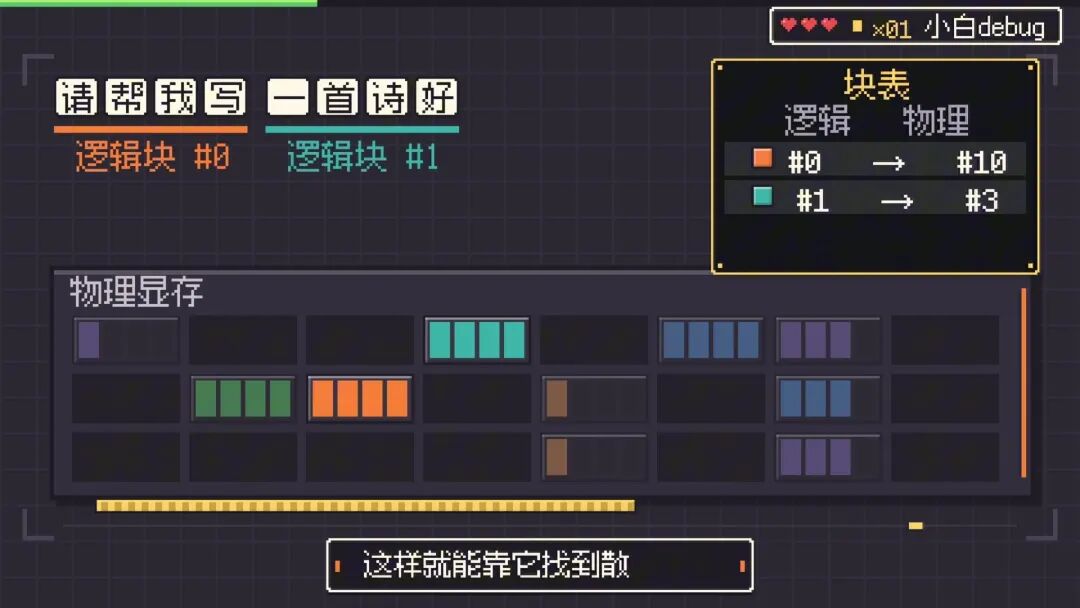Select the blue four-cell memory block
The width and height of the screenshot is (1080, 608).
(x=711, y=339)
